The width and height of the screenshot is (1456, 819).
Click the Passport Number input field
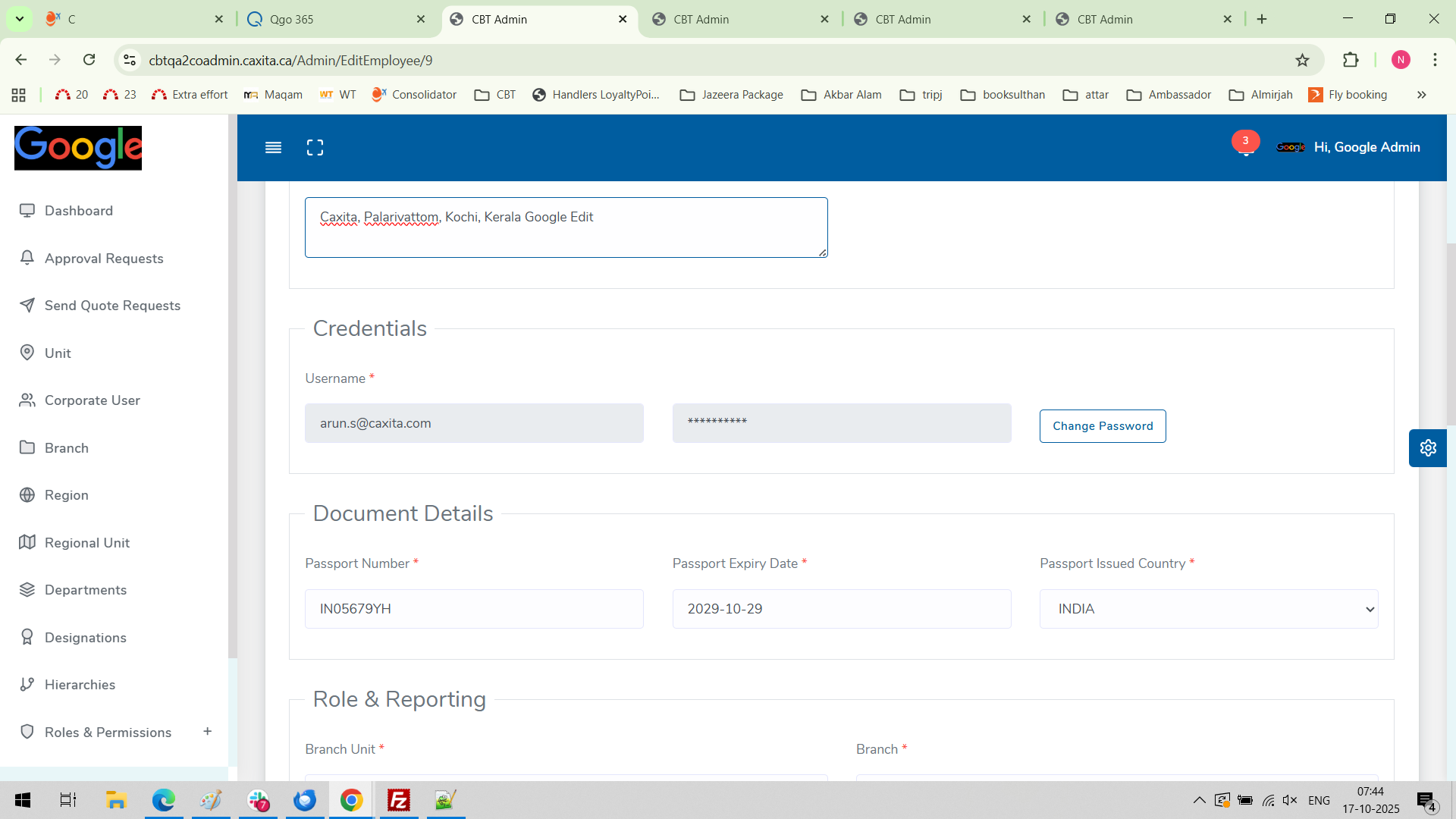coord(474,609)
